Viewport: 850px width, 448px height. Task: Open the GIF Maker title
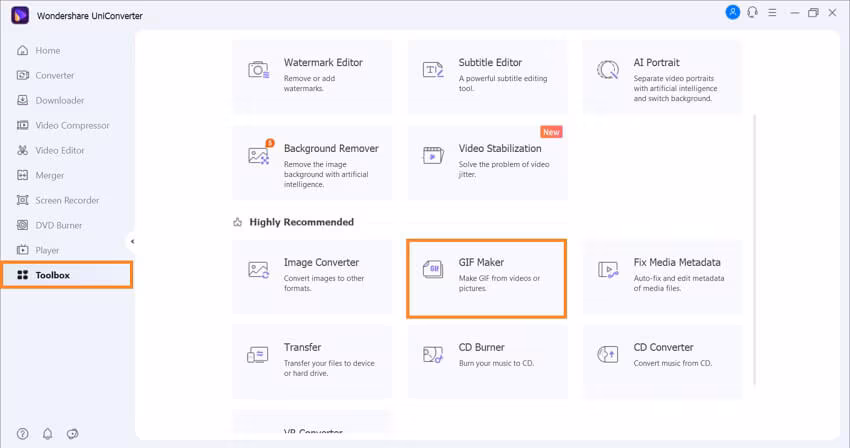(481, 262)
